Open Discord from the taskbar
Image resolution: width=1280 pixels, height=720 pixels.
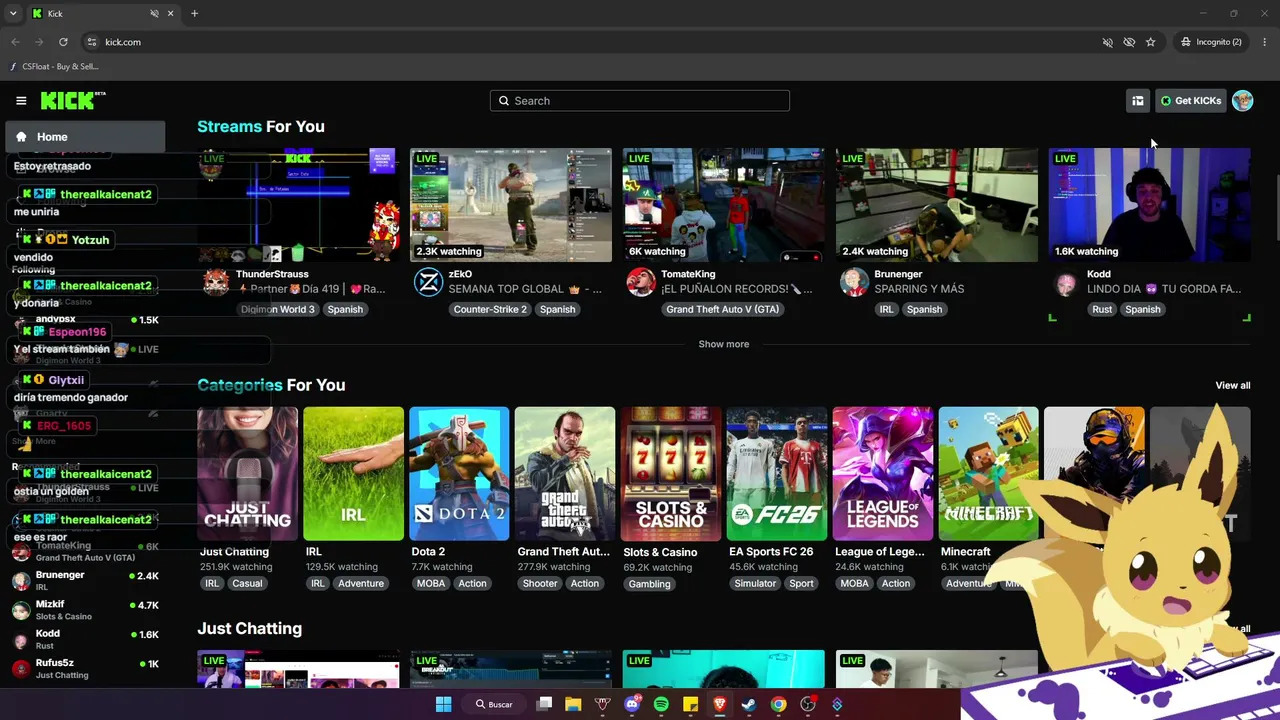pos(632,704)
